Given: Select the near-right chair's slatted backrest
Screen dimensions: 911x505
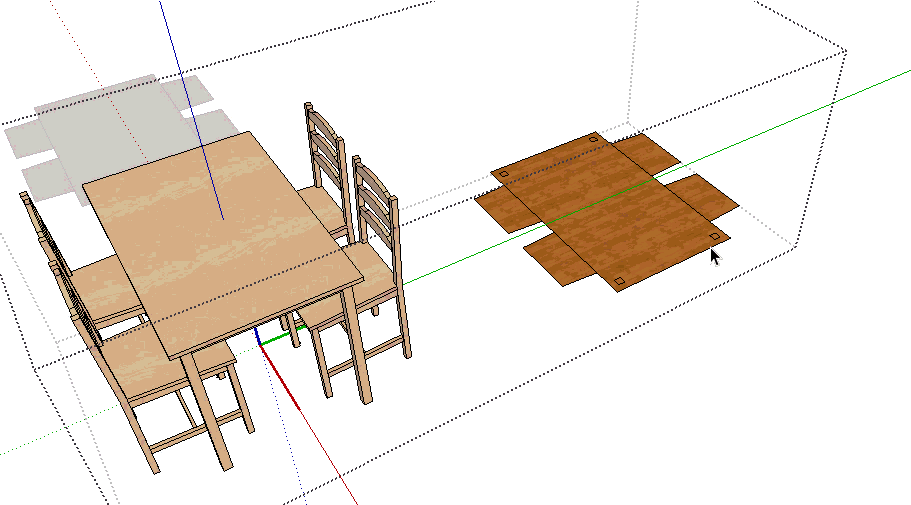Looking at the screenshot, I should pyautogui.click(x=375, y=203).
